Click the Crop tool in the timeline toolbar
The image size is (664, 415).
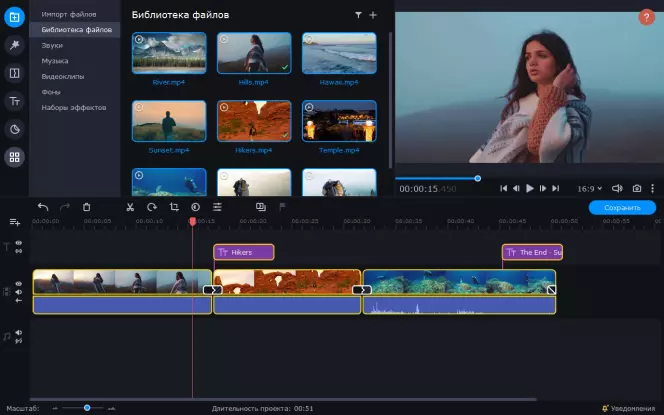[x=173, y=207]
